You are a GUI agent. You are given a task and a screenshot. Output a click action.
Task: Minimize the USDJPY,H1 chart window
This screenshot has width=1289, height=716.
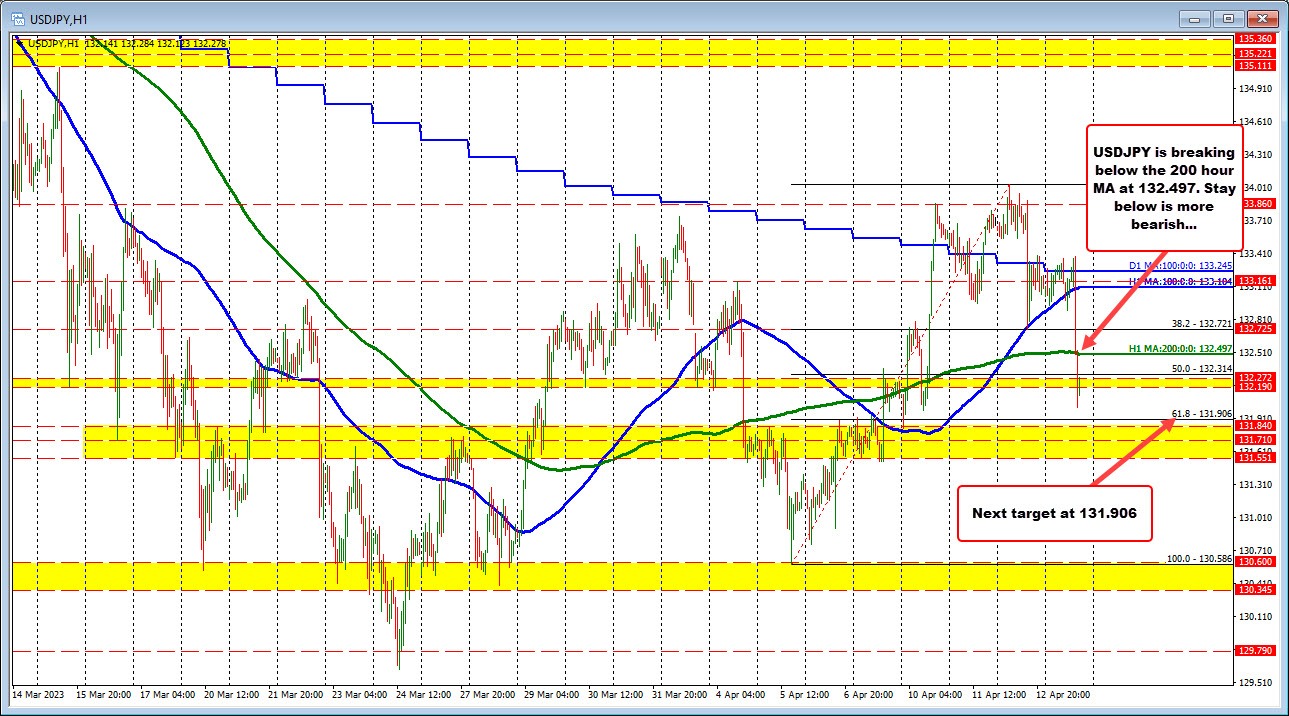(1197, 17)
